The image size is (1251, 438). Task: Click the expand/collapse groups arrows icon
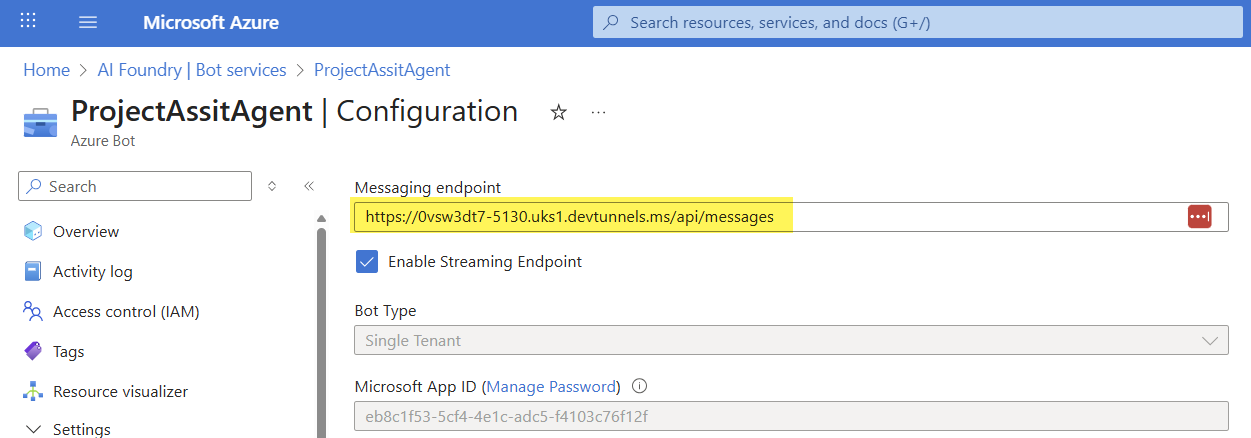coord(272,186)
